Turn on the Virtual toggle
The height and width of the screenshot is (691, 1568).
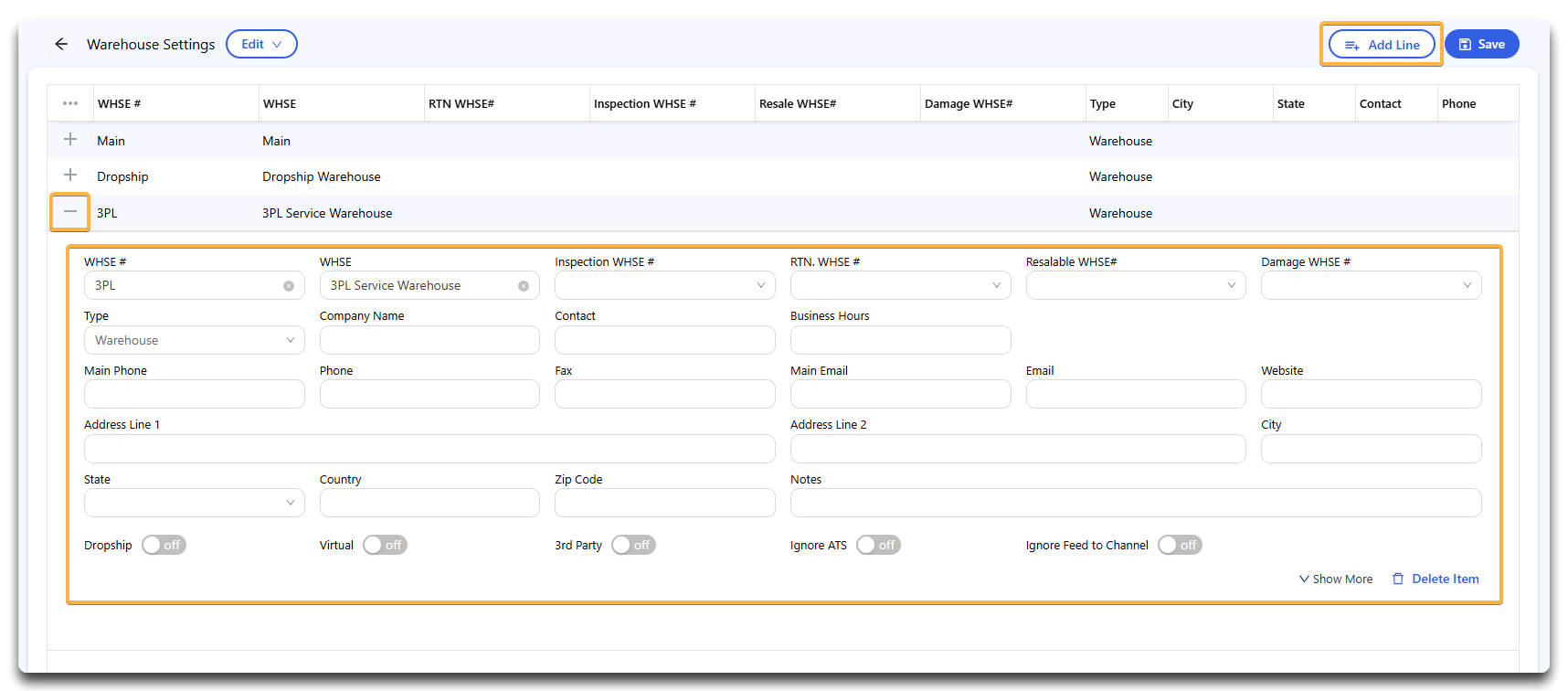(385, 545)
